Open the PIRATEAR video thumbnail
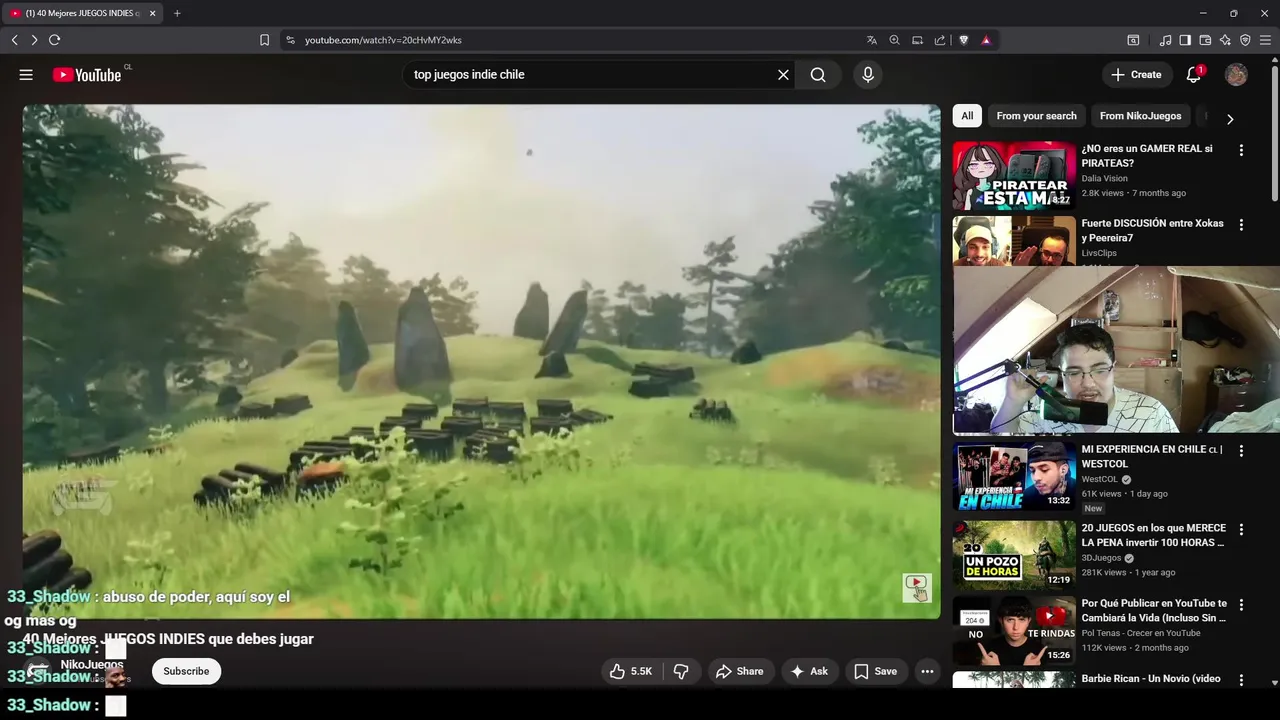 tap(1014, 175)
